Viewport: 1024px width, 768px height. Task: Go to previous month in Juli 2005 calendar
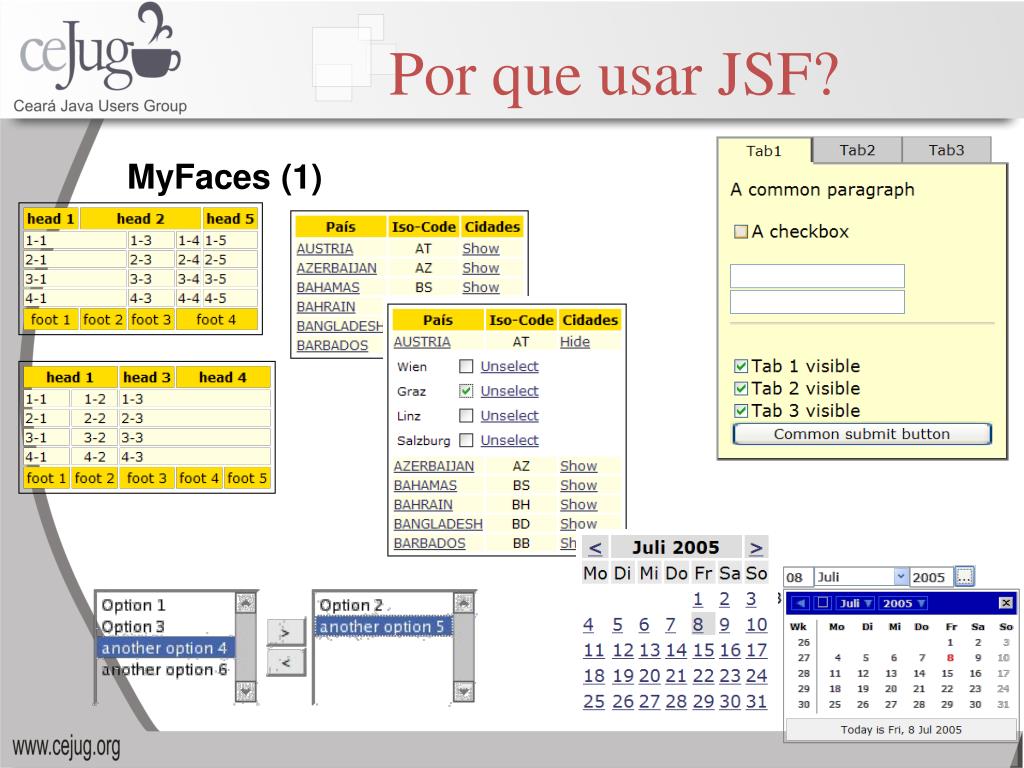595,547
